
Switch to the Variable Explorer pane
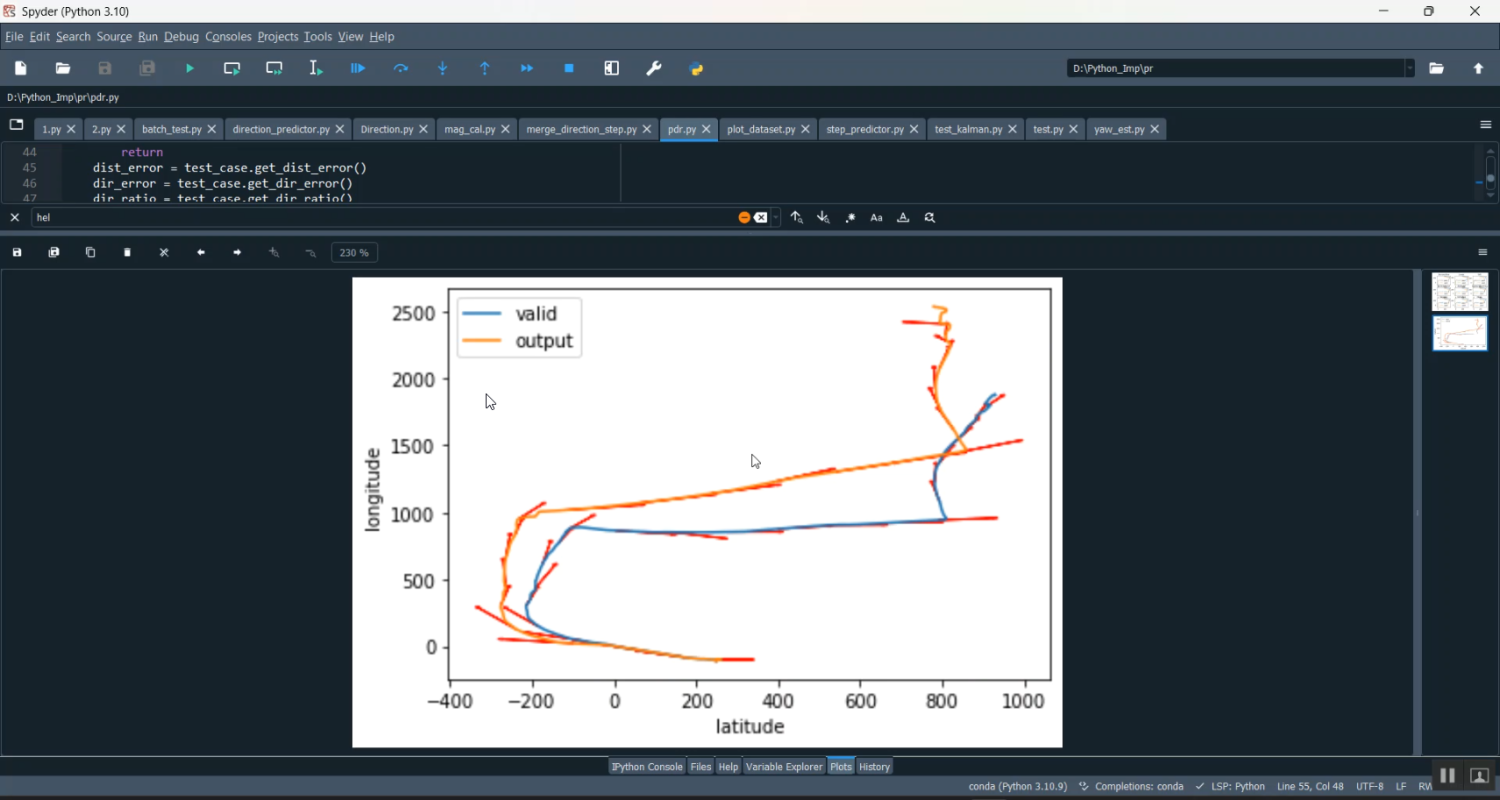click(783, 767)
